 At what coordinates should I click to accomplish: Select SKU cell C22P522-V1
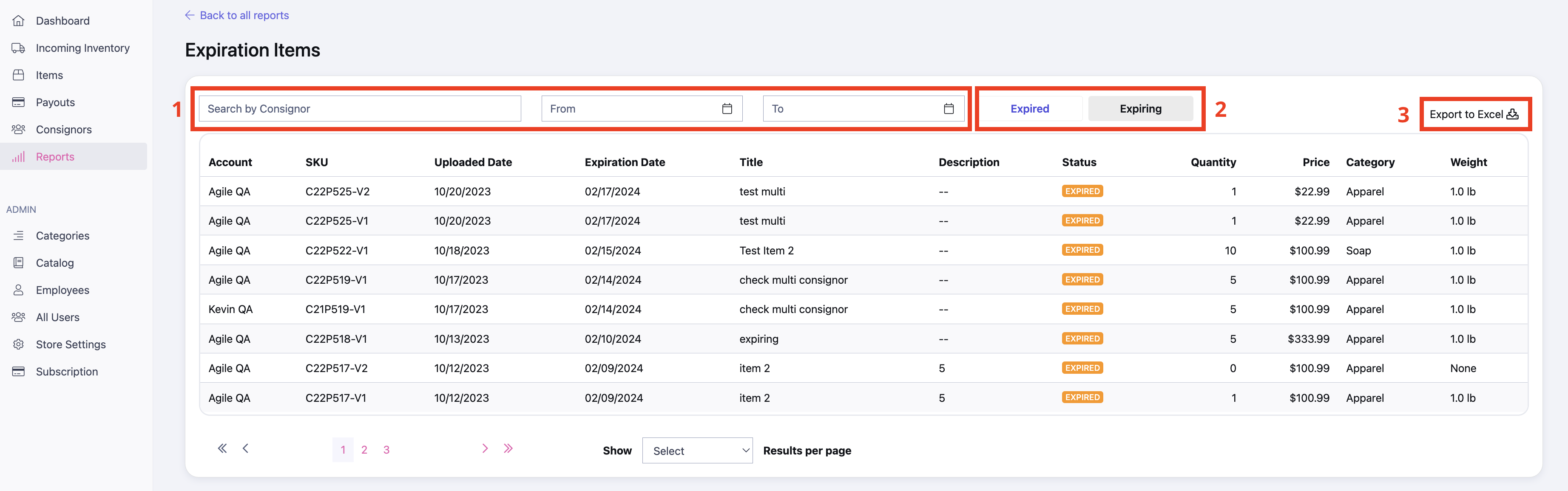(337, 251)
